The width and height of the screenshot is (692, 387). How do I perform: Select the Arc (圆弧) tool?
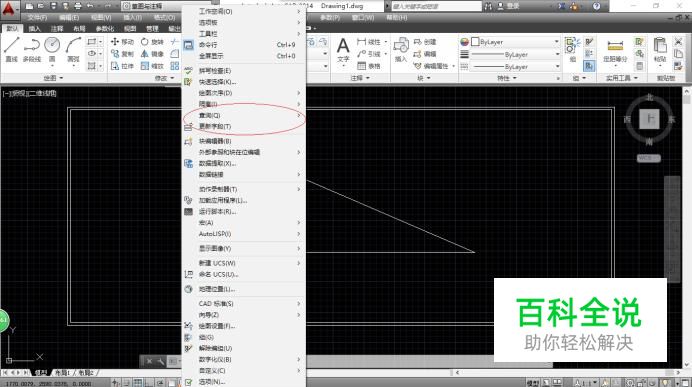coord(73,49)
